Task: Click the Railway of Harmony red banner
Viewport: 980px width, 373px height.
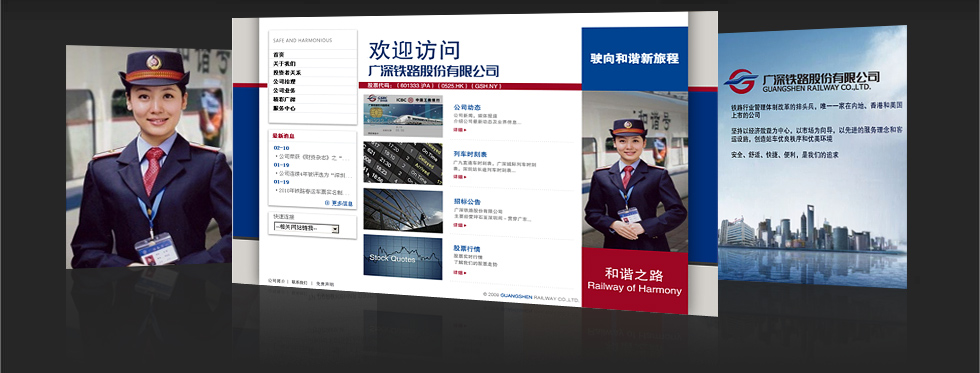Action: tap(634, 281)
